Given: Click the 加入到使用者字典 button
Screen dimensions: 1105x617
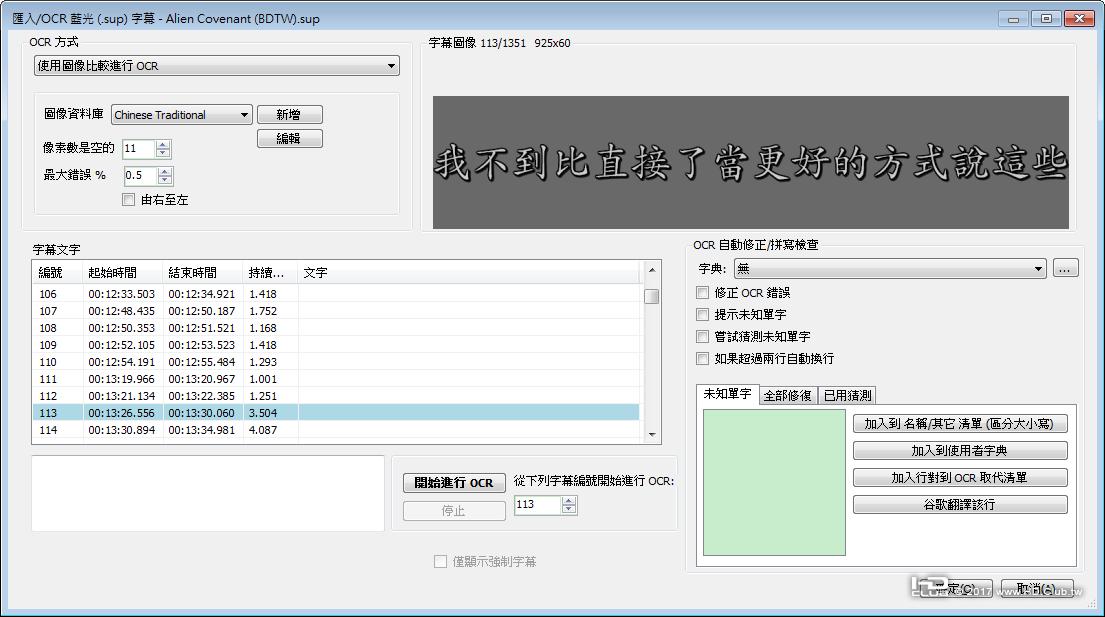Looking at the screenshot, I should coord(960,450).
